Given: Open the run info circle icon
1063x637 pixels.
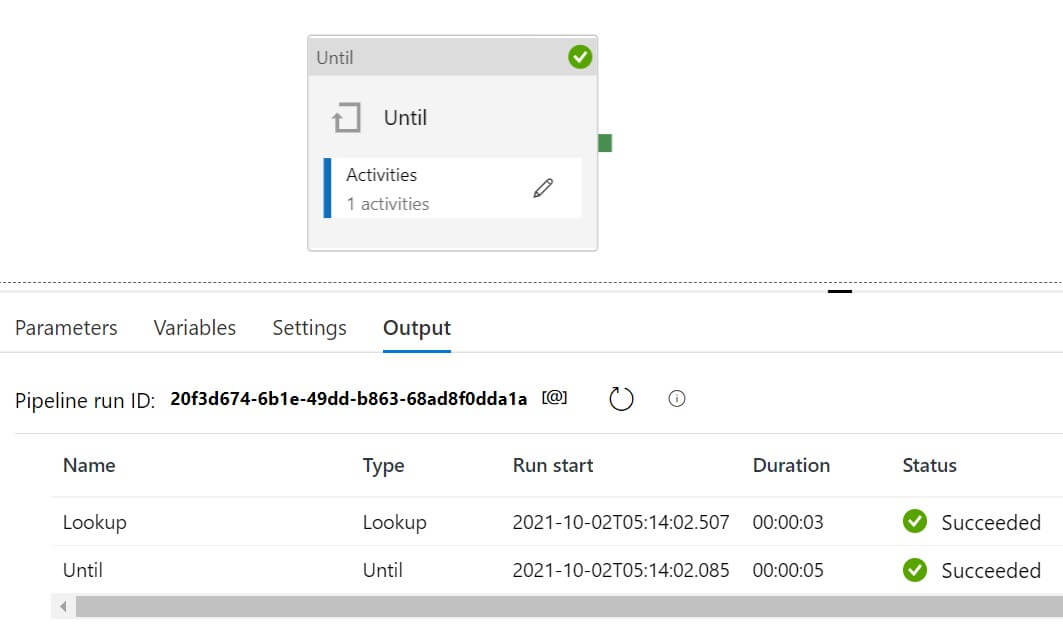Looking at the screenshot, I should pos(677,399).
